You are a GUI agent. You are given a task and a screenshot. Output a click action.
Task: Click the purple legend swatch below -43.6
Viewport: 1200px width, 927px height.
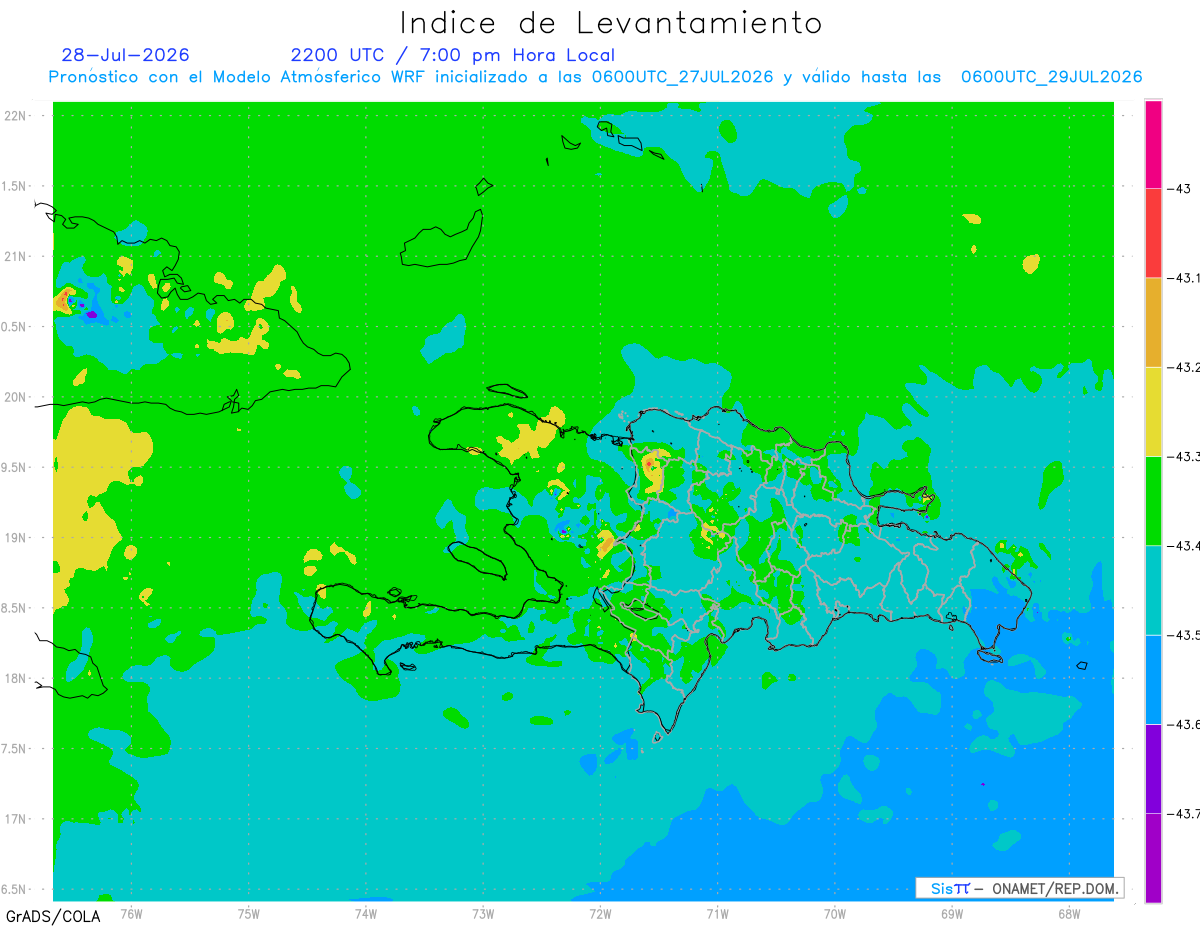pos(1153,768)
